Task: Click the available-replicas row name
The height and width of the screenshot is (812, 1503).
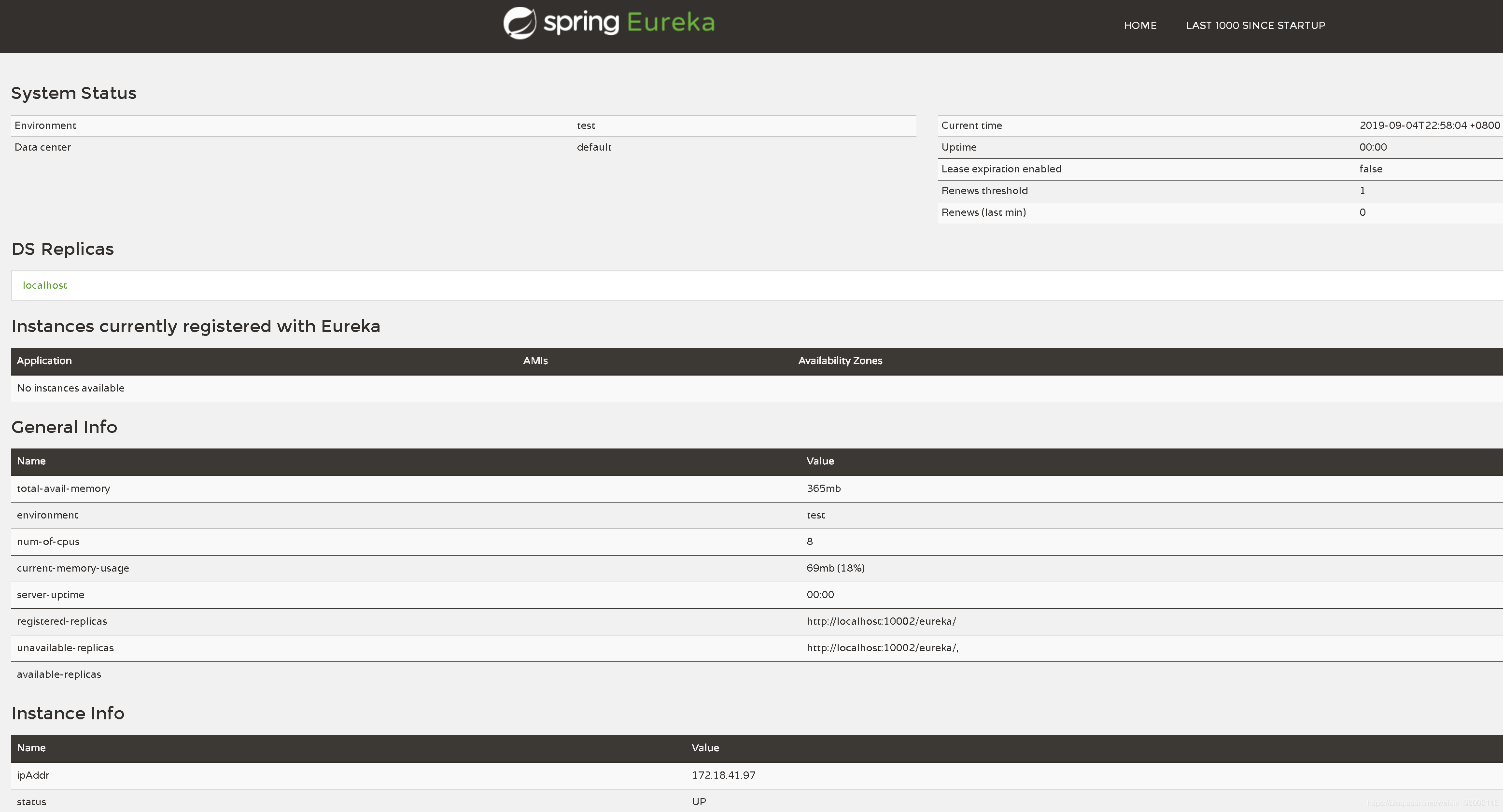Action: tap(59, 675)
